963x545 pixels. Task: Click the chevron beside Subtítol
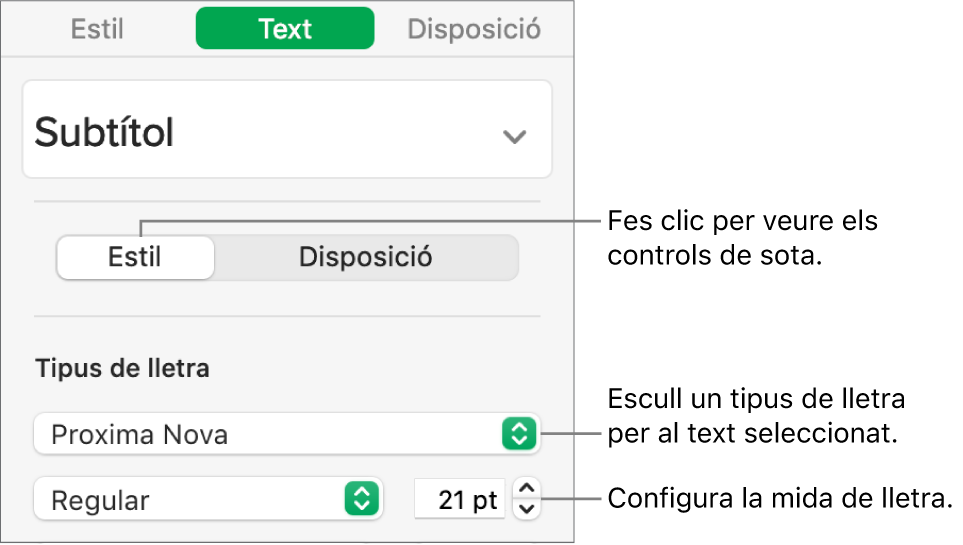(514, 136)
